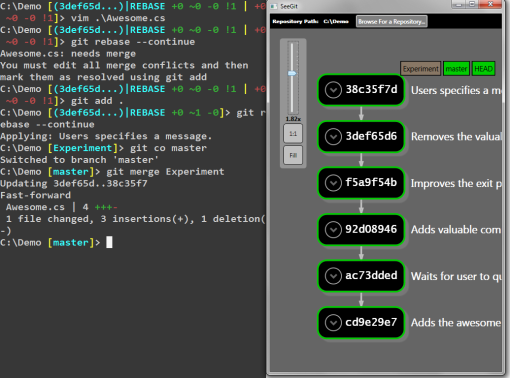Click the SeeGit window title icon
Image resolution: width=510 pixels, height=378 pixels.
(274, 6)
